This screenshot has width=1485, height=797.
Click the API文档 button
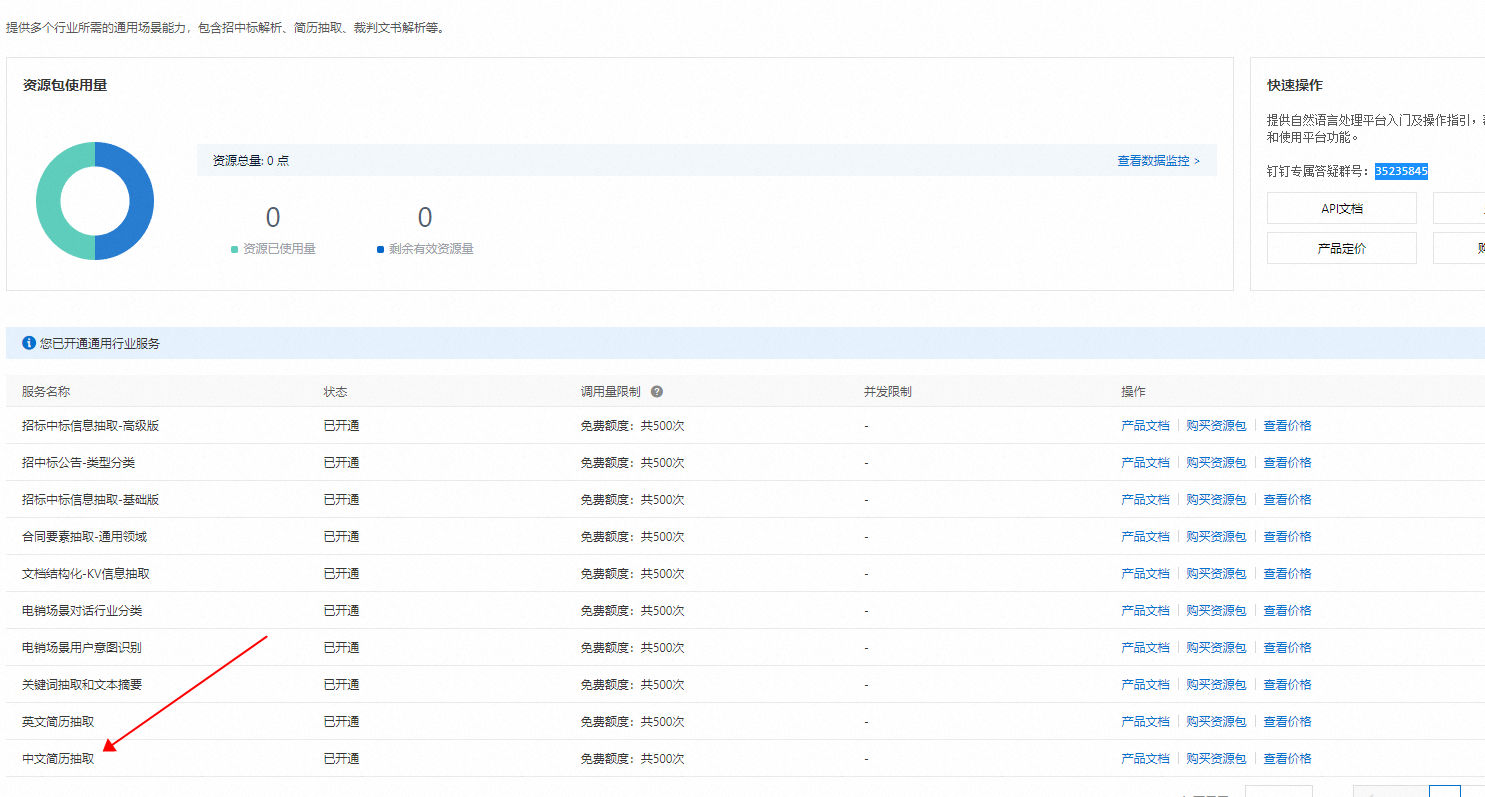(x=1341, y=209)
